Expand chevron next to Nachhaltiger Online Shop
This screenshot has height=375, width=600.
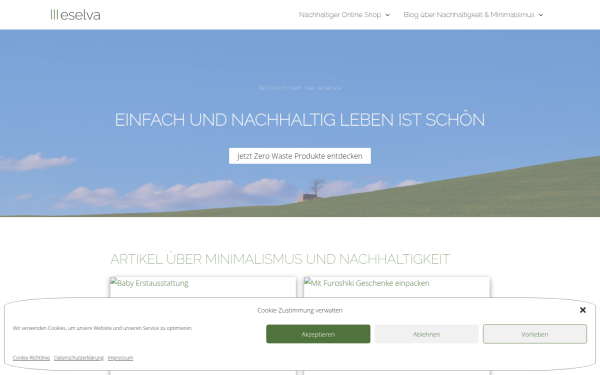click(387, 15)
